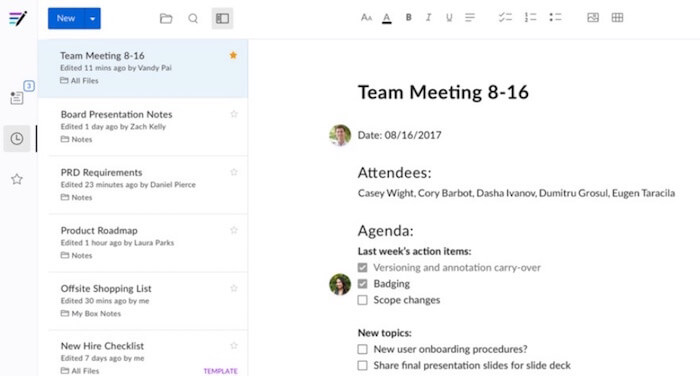
Task: Insert a numbered list
Action: (530, 17)
